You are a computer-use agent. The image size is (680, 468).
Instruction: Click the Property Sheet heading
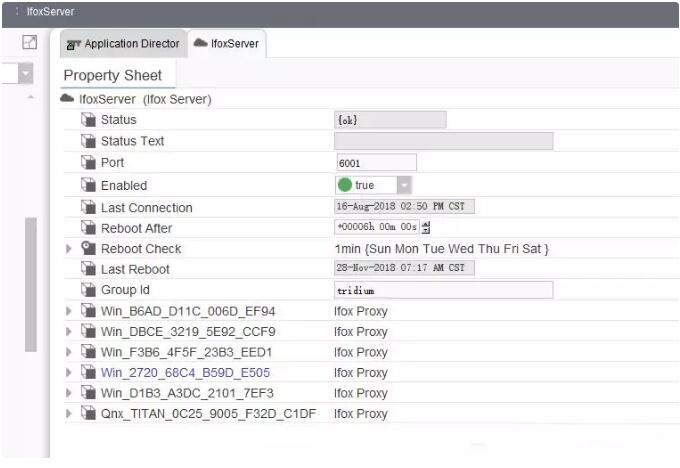pyautogui.click(x=112, y=75)
